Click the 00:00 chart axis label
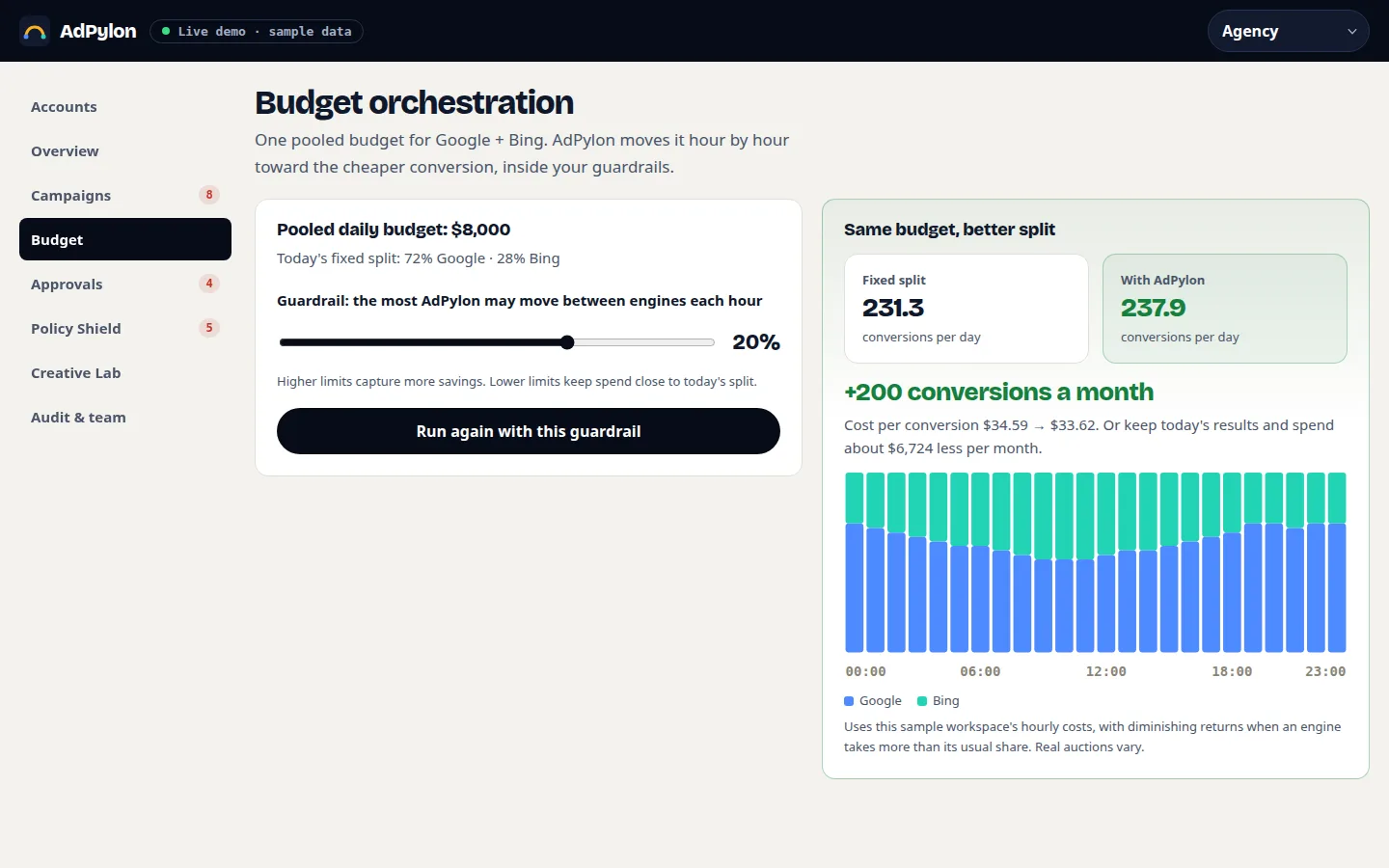Screen dimensions: 1389x868 tap(865, 671)
